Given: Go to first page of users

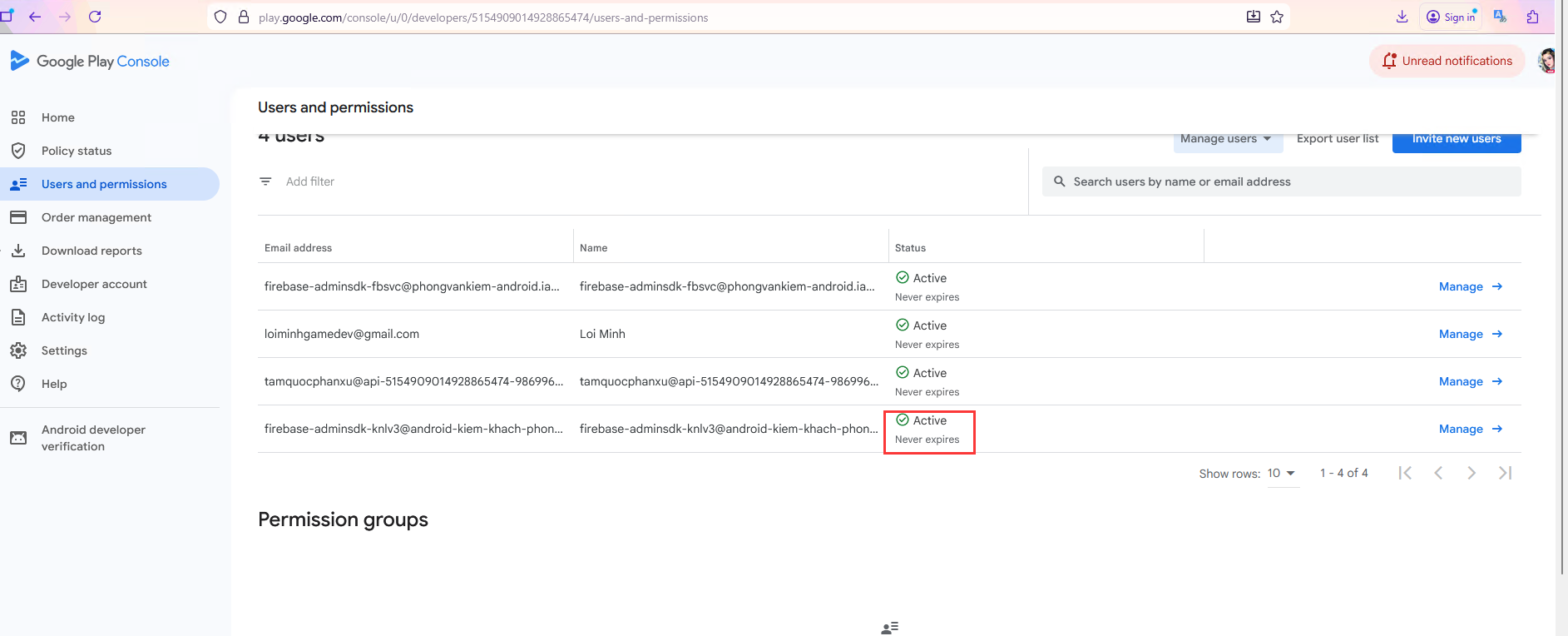Looking at the screenshot, I should tap(1405, 473).
